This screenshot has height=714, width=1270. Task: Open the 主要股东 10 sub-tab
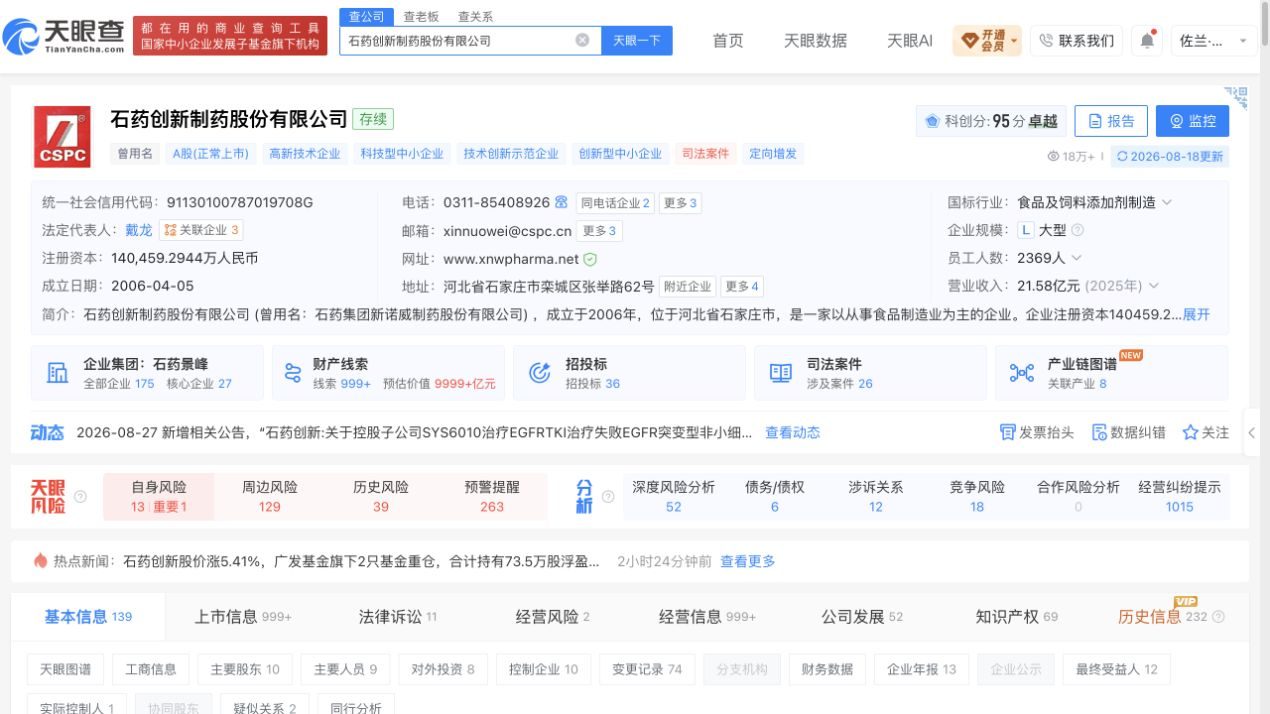245,669
